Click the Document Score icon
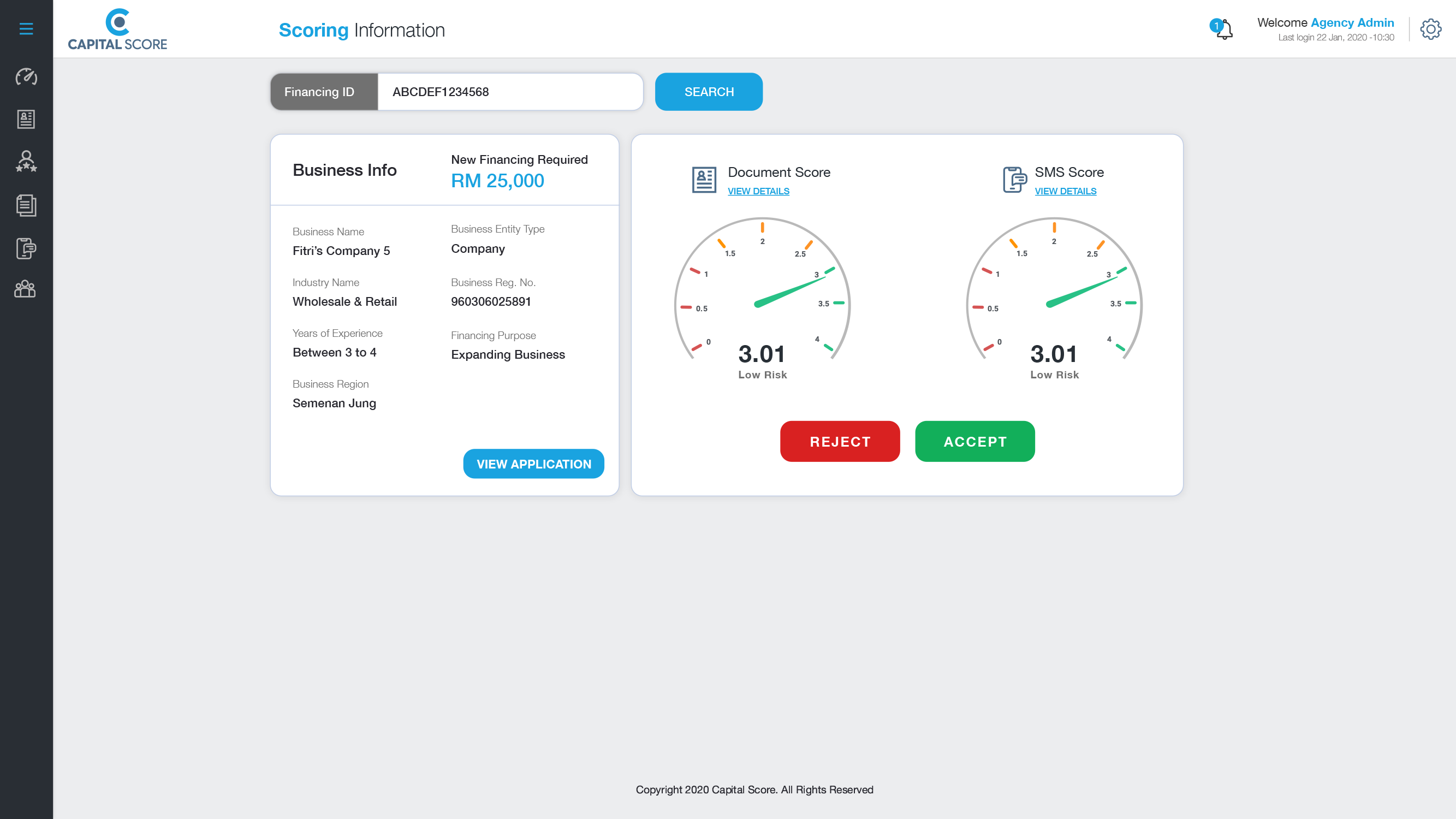Screen dimensions: 1456x819 [704, 180]
